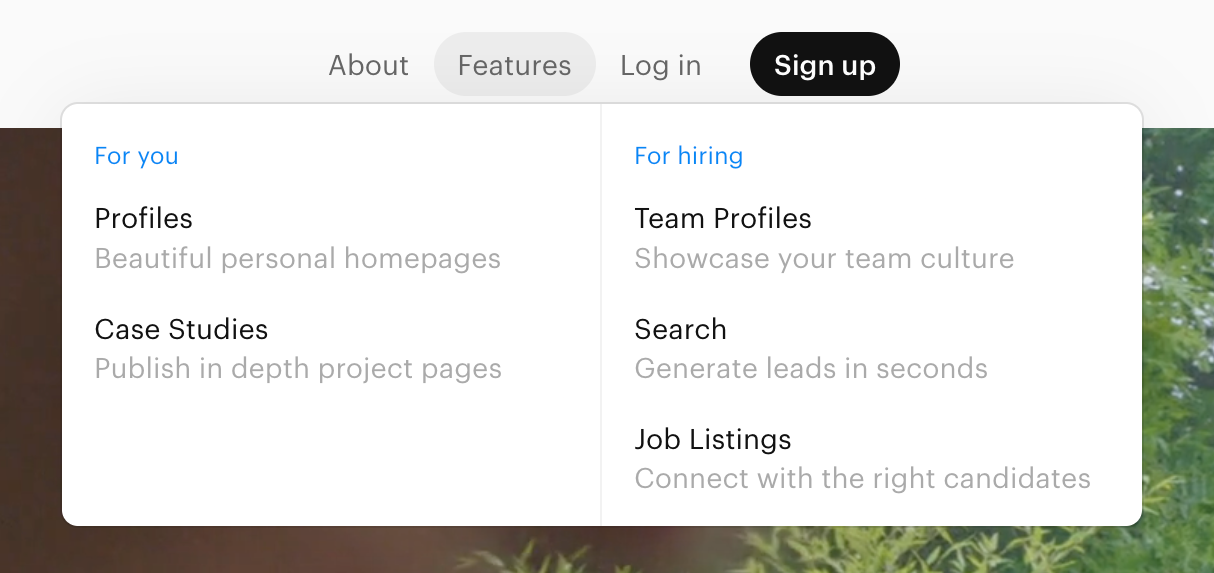Open the About page link
The image size is (1214, 573).
(x=368, y=66)
